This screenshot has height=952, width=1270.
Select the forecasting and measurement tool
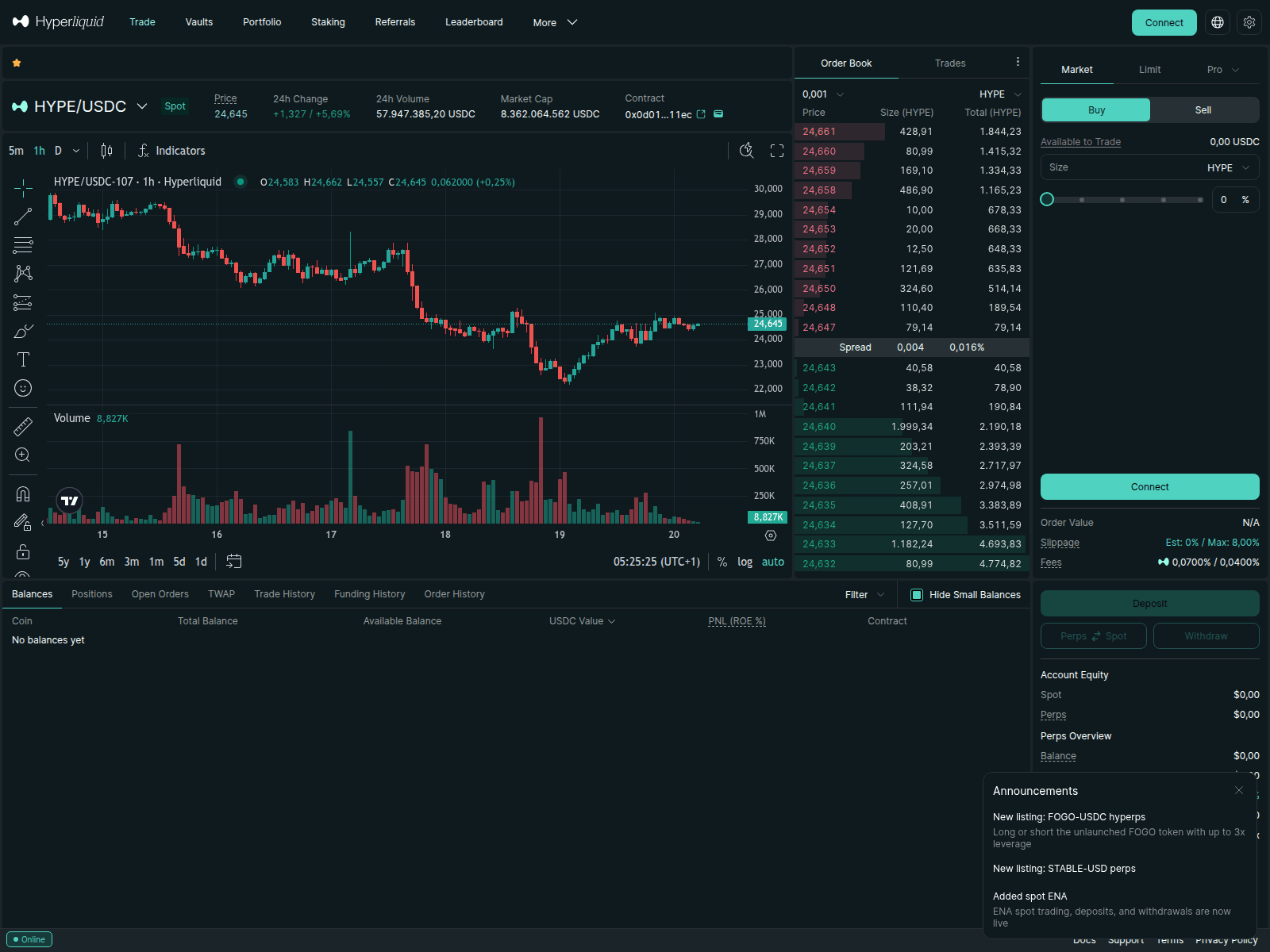click(x=23, y=302)
